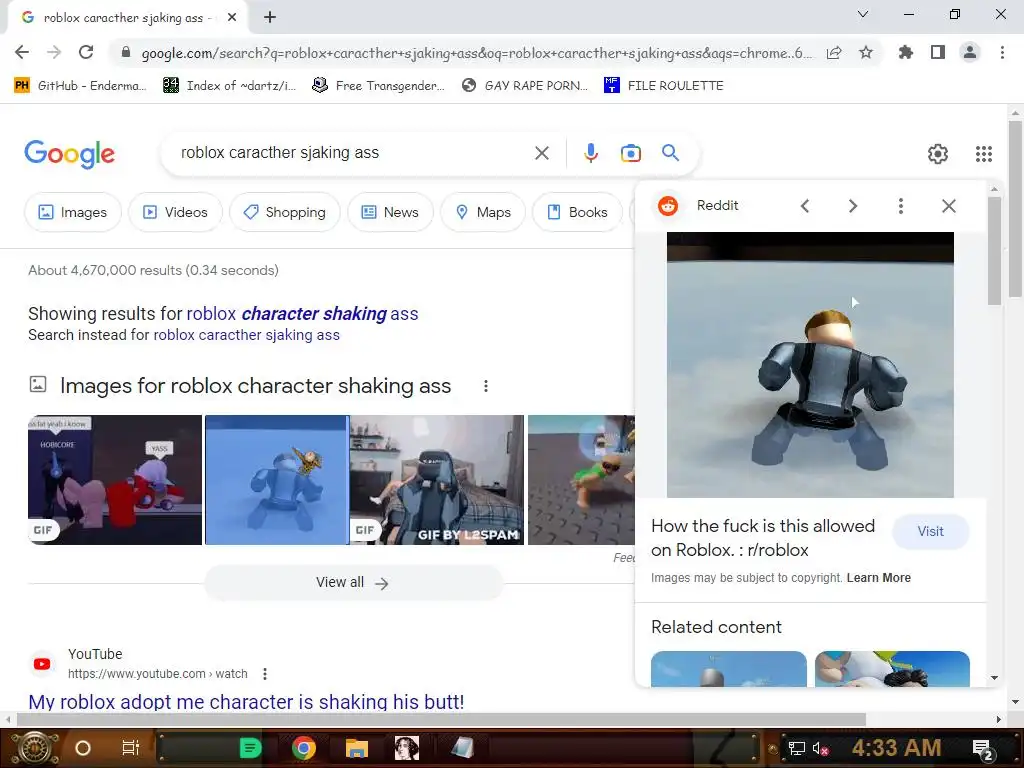Image resolution: width=1024 pixels, height=768 pixels.
Task: Switch to the Videos filter
Action: tap(175, 212)
